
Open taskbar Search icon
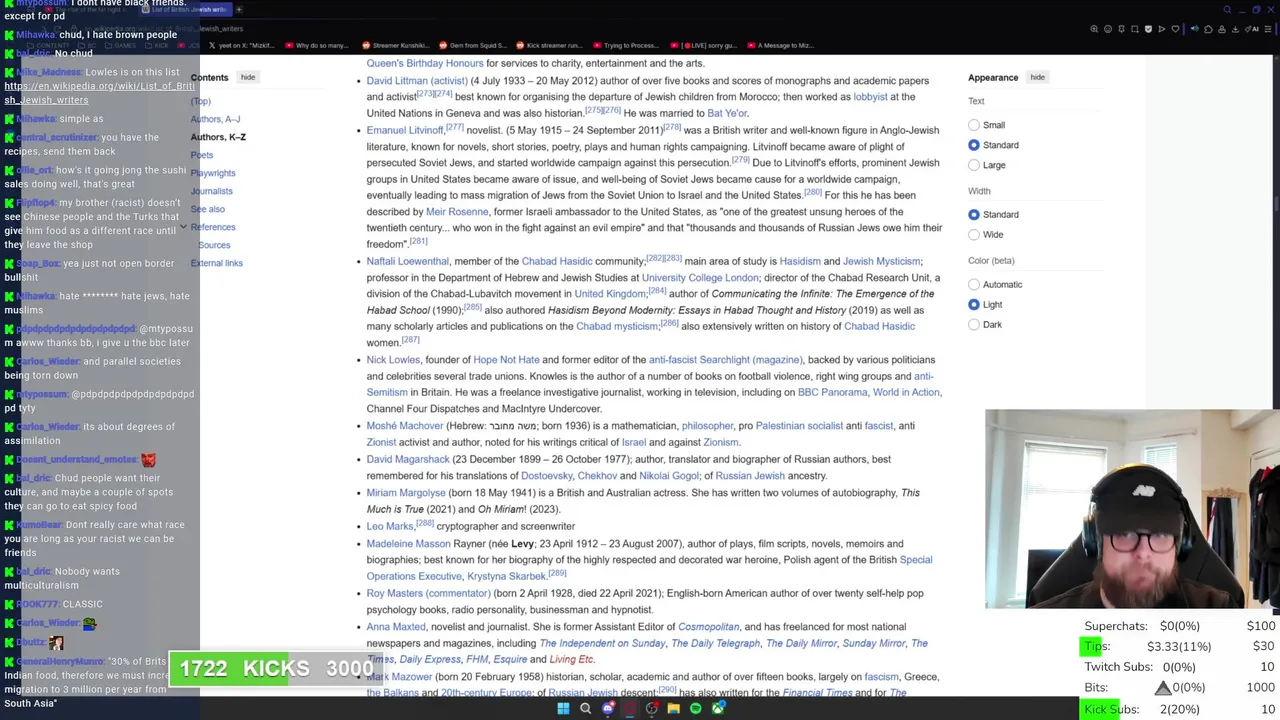585,709
